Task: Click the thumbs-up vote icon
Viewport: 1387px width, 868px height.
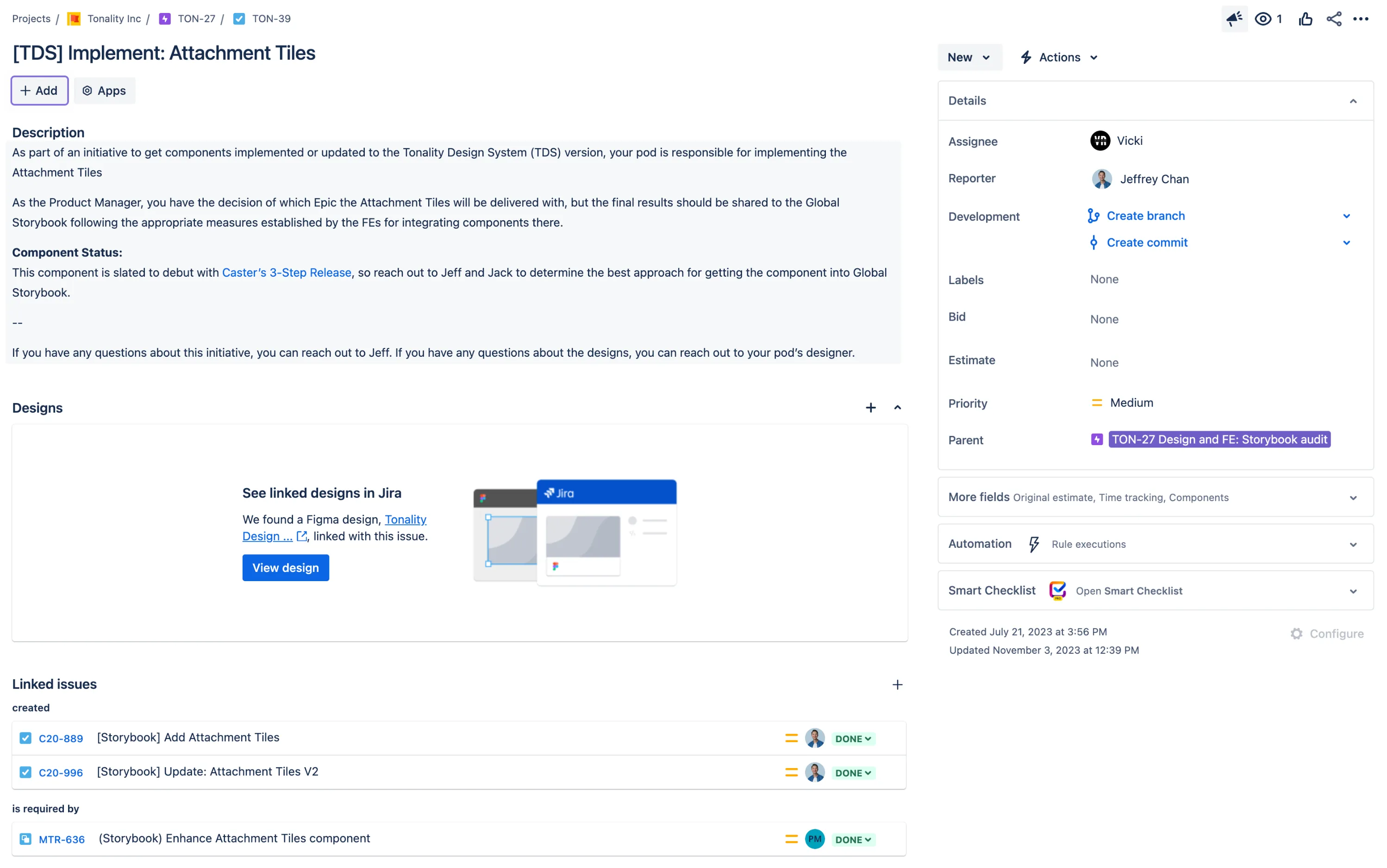Action: click(1305, 19)
